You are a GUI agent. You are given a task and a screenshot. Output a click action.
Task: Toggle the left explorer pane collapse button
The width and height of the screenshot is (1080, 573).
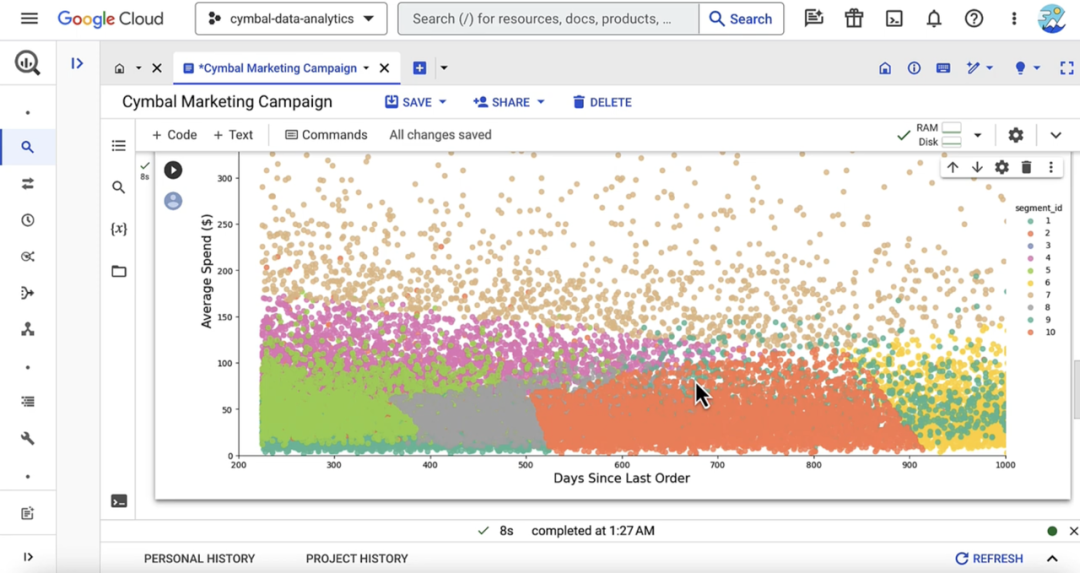pyautogui.click(x=77, y=64)
